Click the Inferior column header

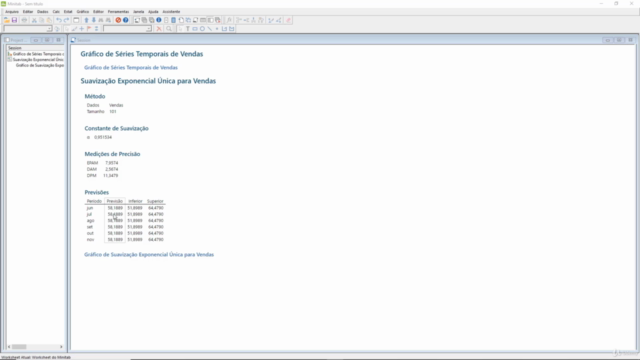pyautogui.click(x=135, y=201)
